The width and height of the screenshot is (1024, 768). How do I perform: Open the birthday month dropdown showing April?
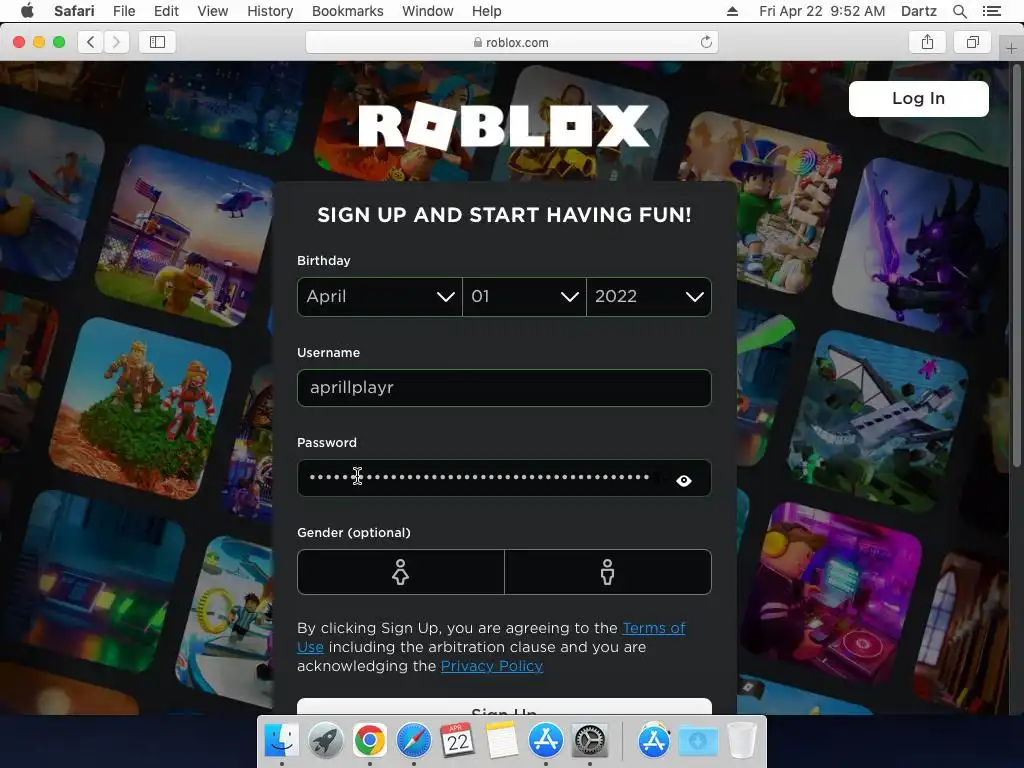point(379,296)
